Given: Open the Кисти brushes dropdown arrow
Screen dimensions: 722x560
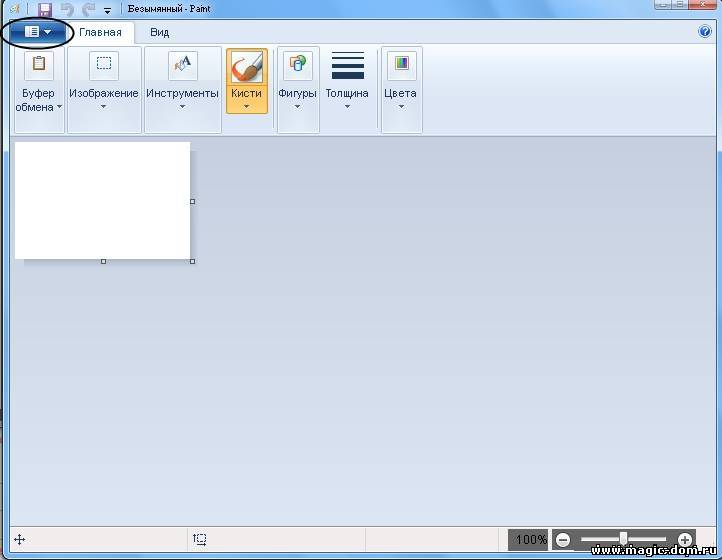Looking at the screenshot, I should coord(246,107).
